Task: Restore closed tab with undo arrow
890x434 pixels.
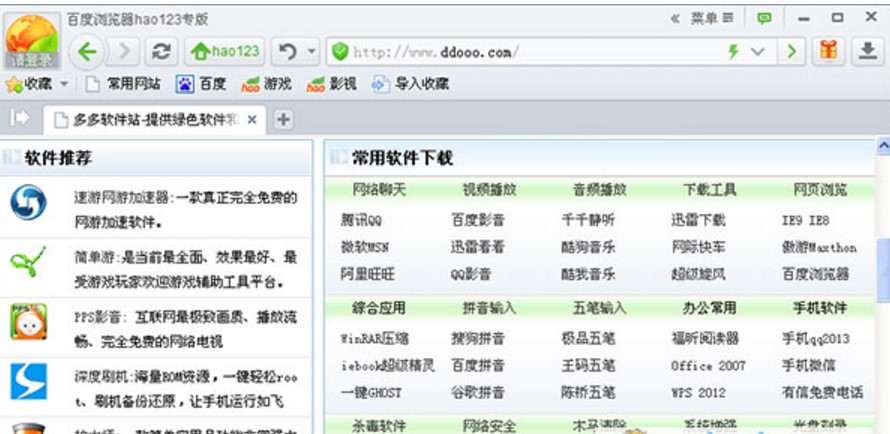Action: pyautogui.click(x=288, y=52)
